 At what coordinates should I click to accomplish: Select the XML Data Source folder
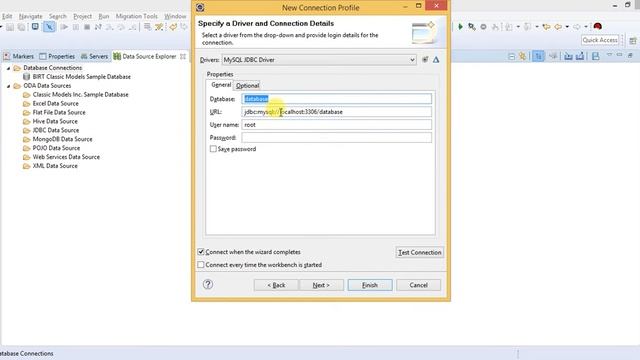click(x=51, y=166)
